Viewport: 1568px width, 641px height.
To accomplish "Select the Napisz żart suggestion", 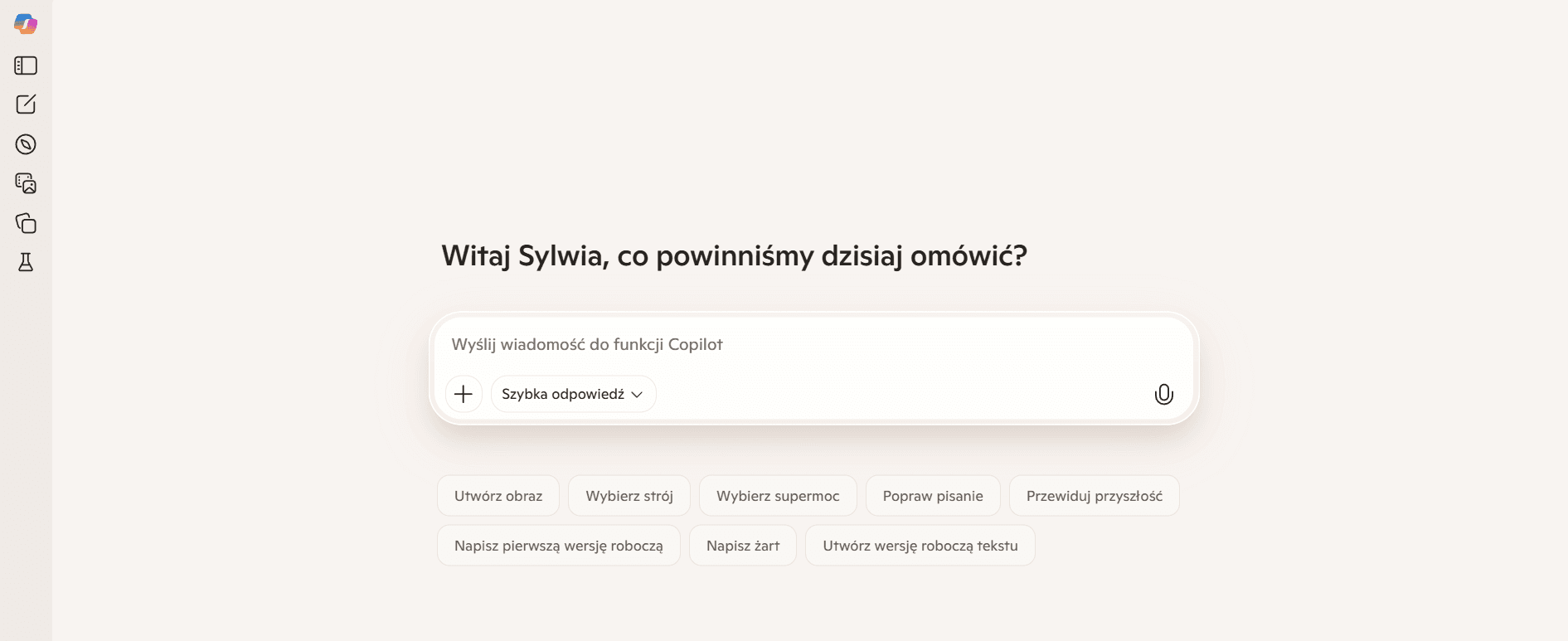I will tap(743, 546).
